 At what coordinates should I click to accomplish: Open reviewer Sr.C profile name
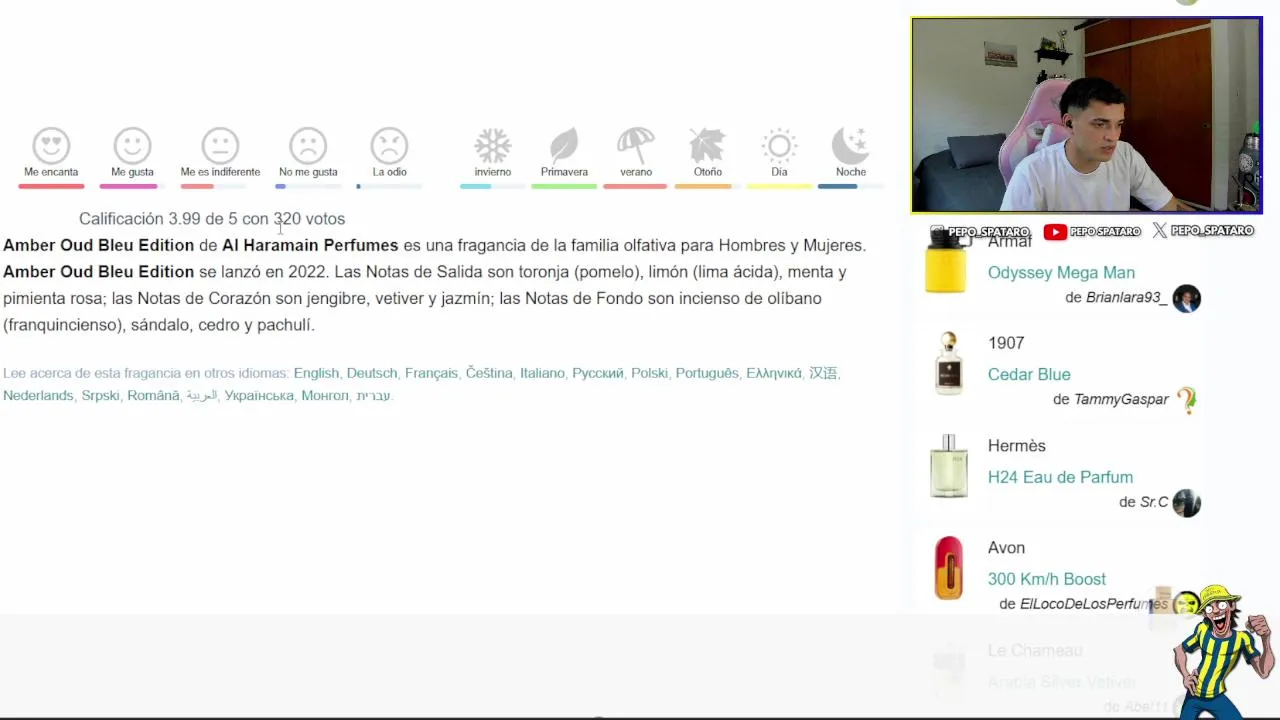(1154, 502)
